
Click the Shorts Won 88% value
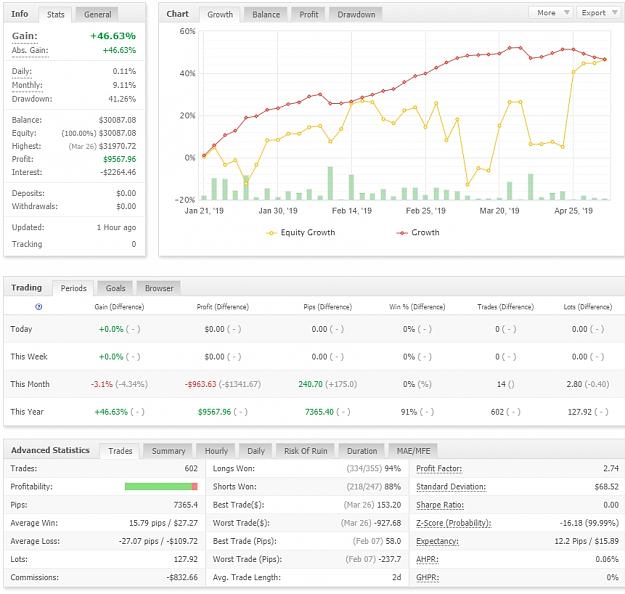click(x=393, y=487)
